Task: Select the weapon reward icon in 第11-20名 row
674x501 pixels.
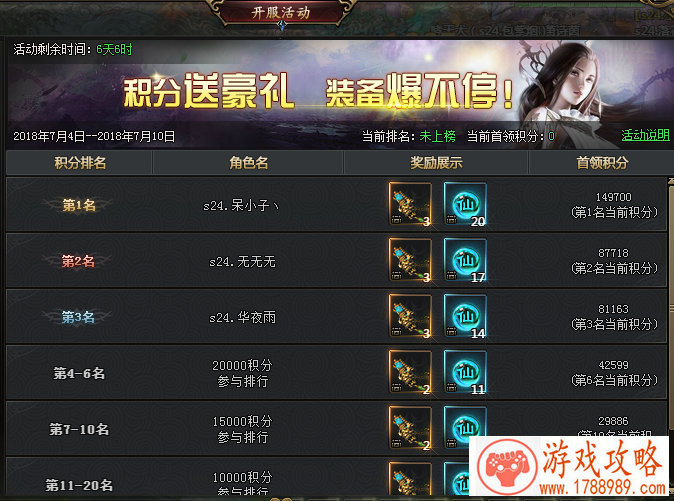Action: [x=410, y=478]
